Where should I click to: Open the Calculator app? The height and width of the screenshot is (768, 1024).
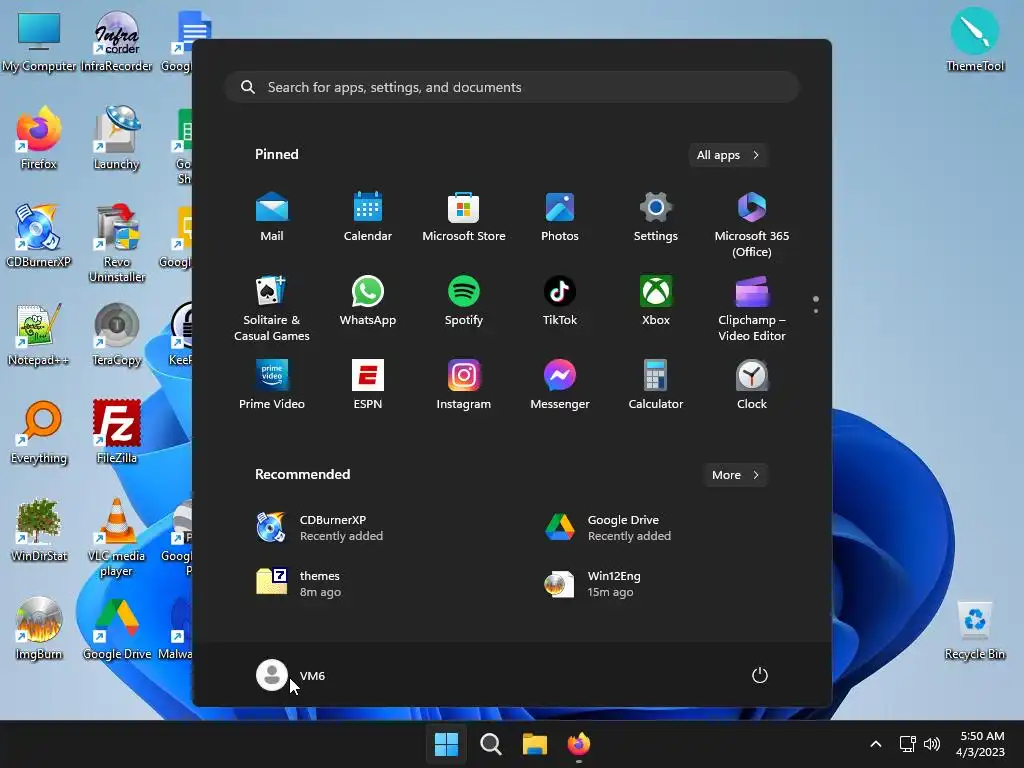click(656, 385)
